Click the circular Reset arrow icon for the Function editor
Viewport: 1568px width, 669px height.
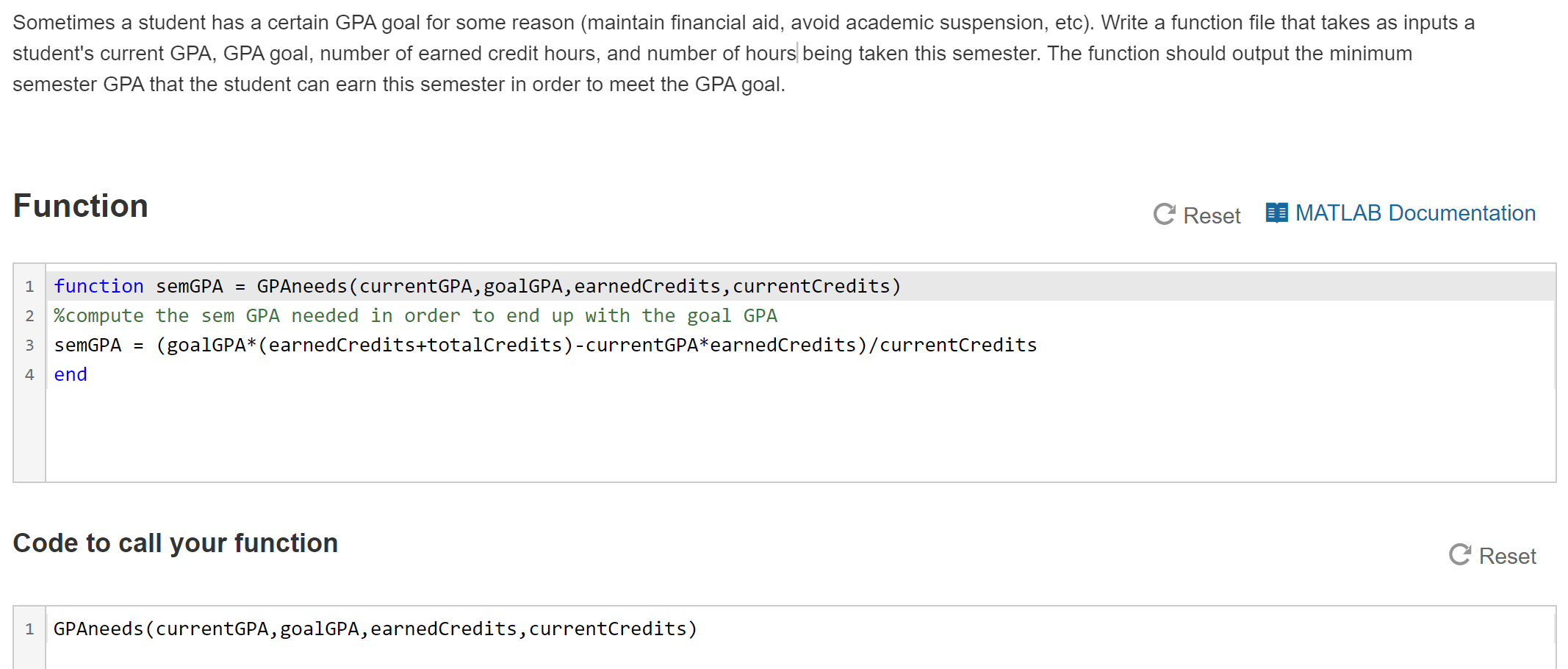coord(1163,215)
